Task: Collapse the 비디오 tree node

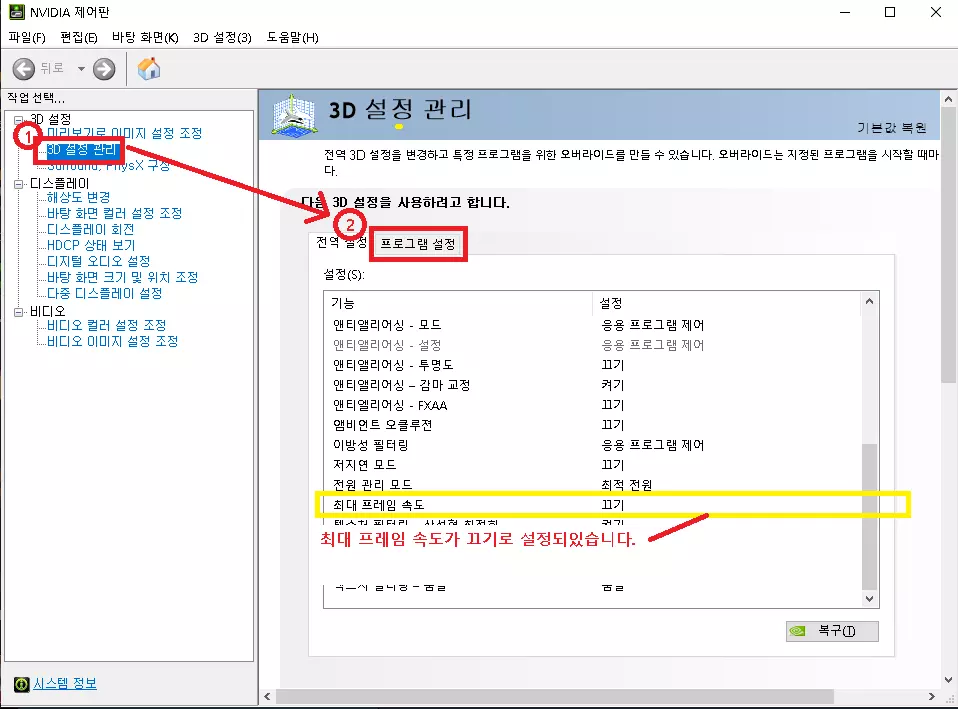Action: pyautogui.click(x=18, y=312)
